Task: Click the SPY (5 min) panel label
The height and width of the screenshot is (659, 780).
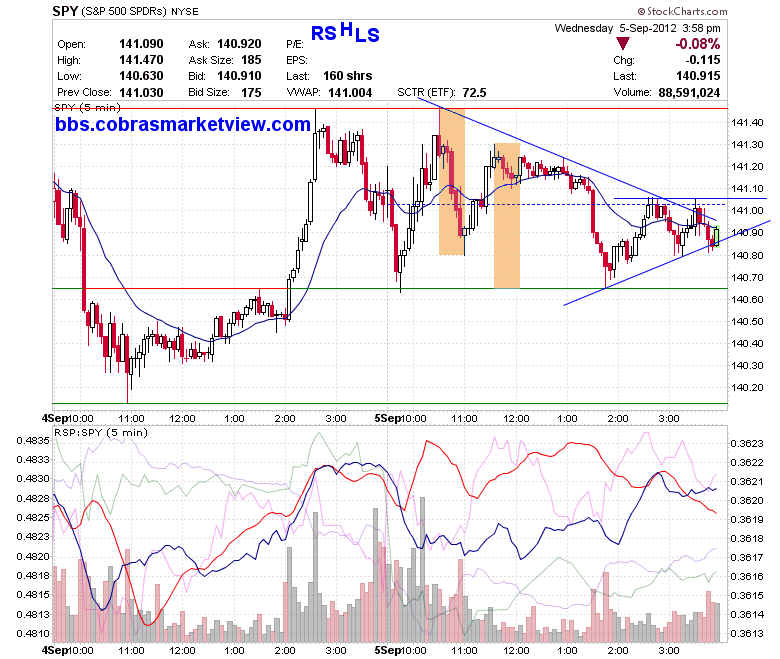Action: coord(88,107)
